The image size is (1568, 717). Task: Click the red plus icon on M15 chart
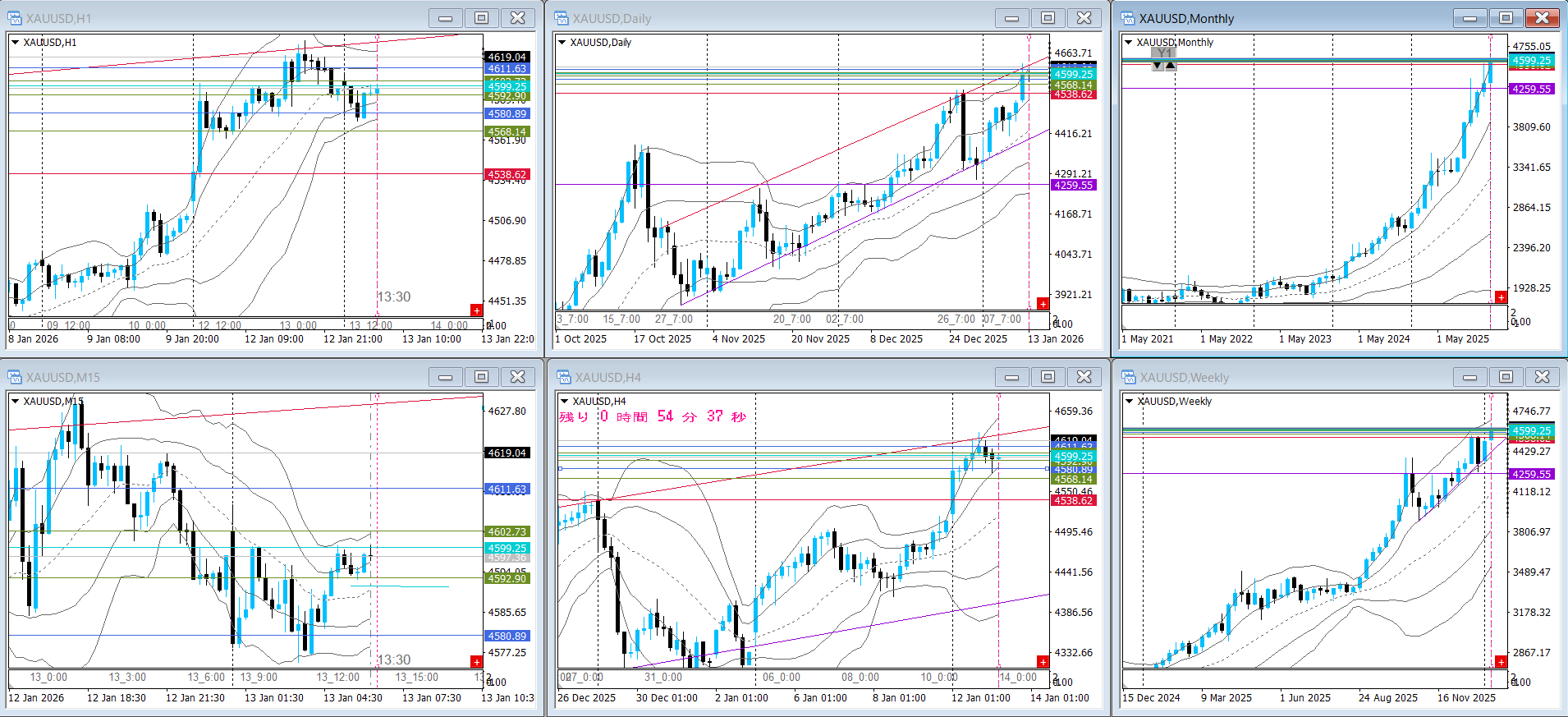click(x=476, y=662)
